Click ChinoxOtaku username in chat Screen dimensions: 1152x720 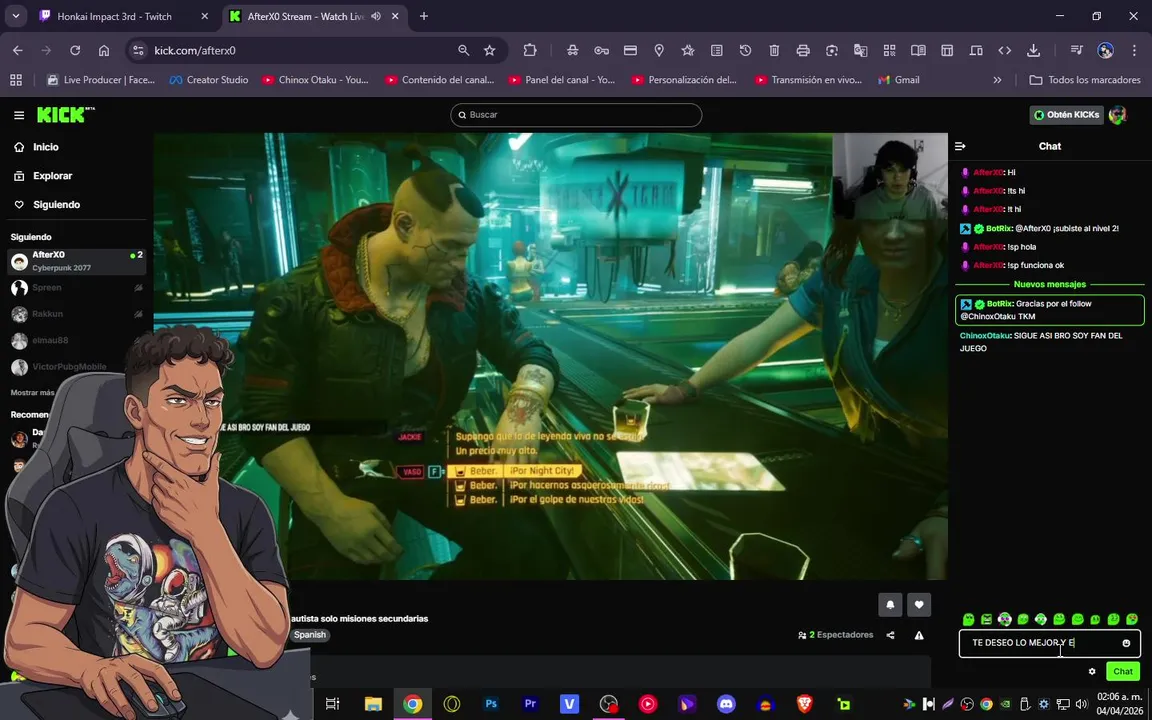984,336
